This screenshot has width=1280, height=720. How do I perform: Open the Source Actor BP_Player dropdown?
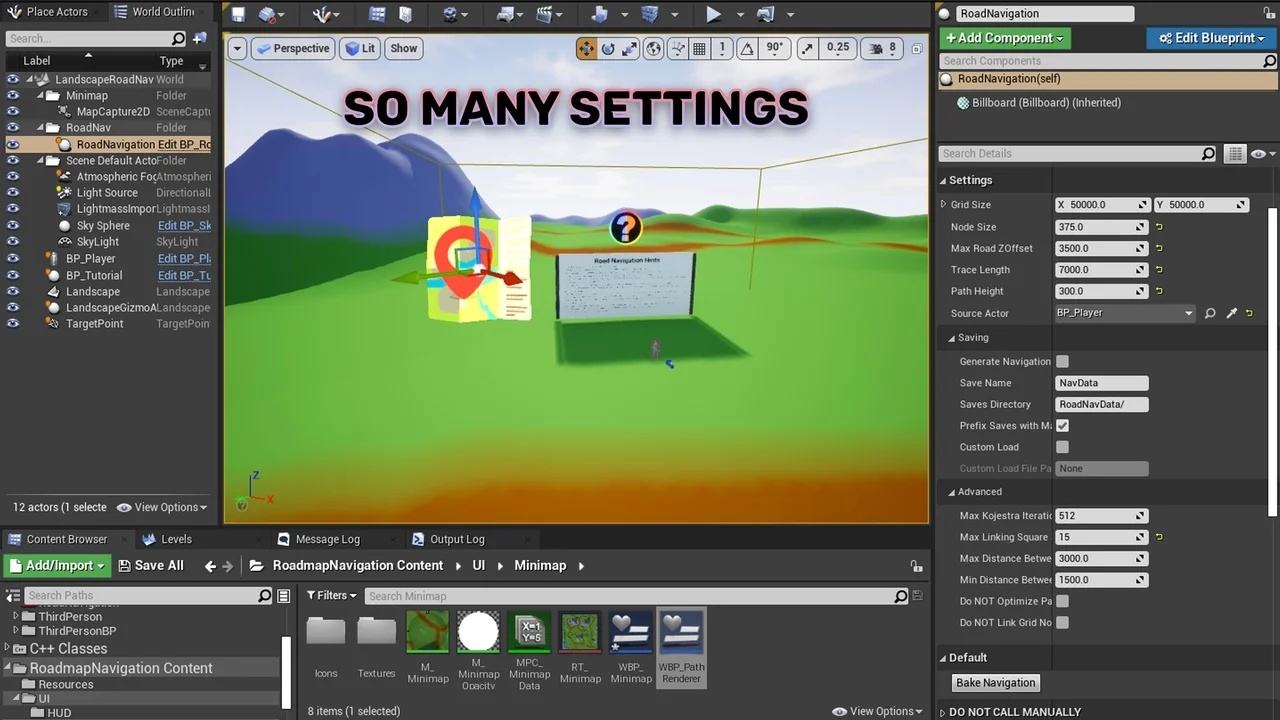(1125, 313)
